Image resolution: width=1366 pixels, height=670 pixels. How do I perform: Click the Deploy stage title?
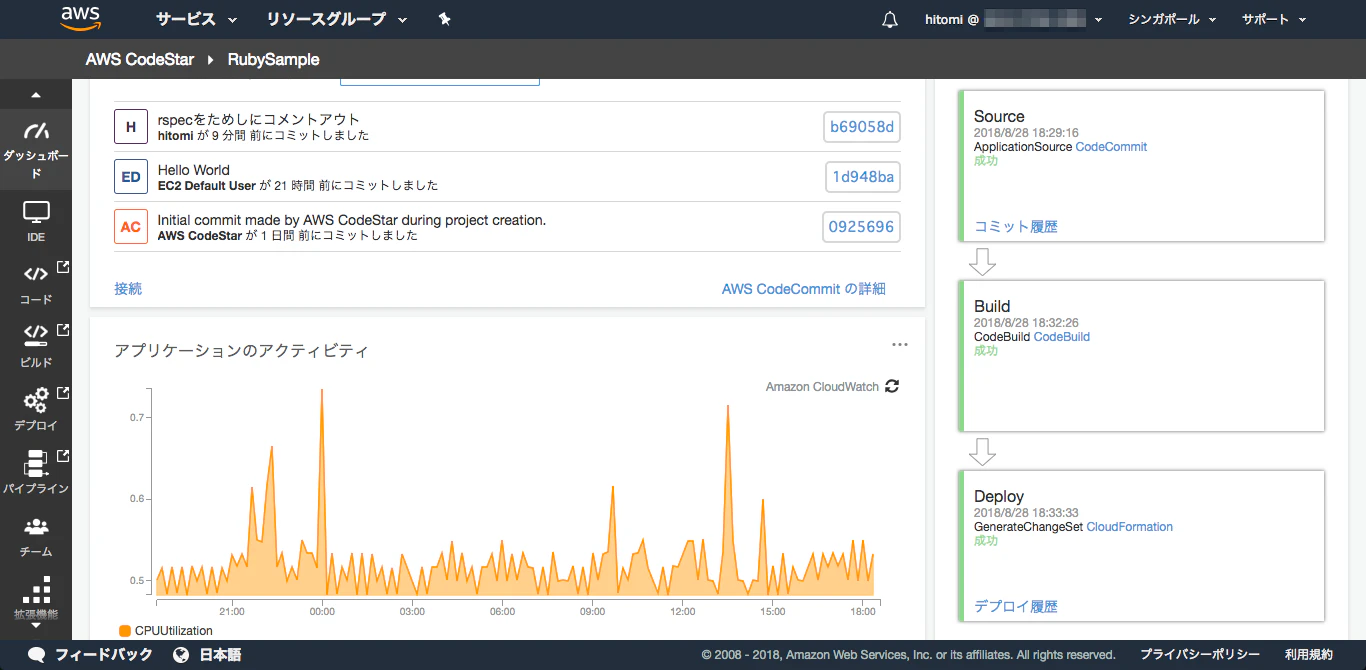(x=999, y=496)
